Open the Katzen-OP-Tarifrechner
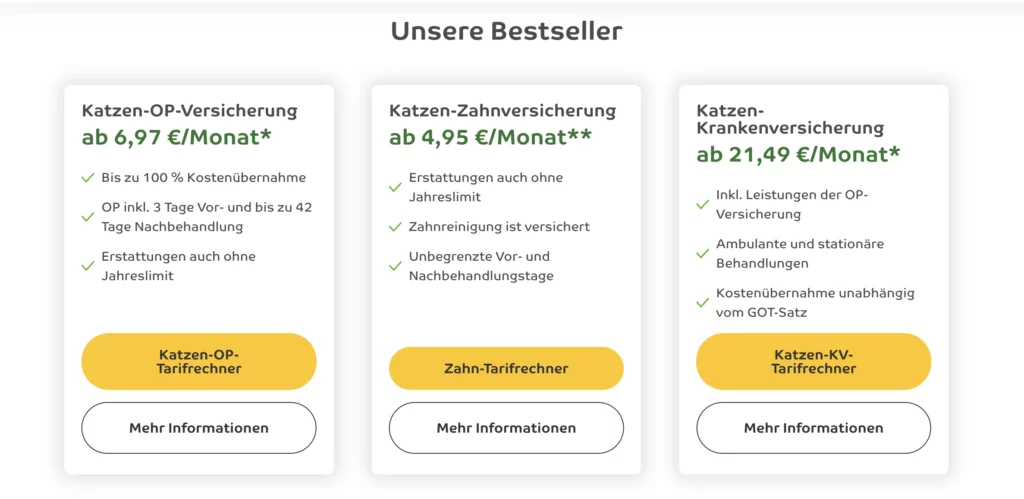 click(199, 361)
